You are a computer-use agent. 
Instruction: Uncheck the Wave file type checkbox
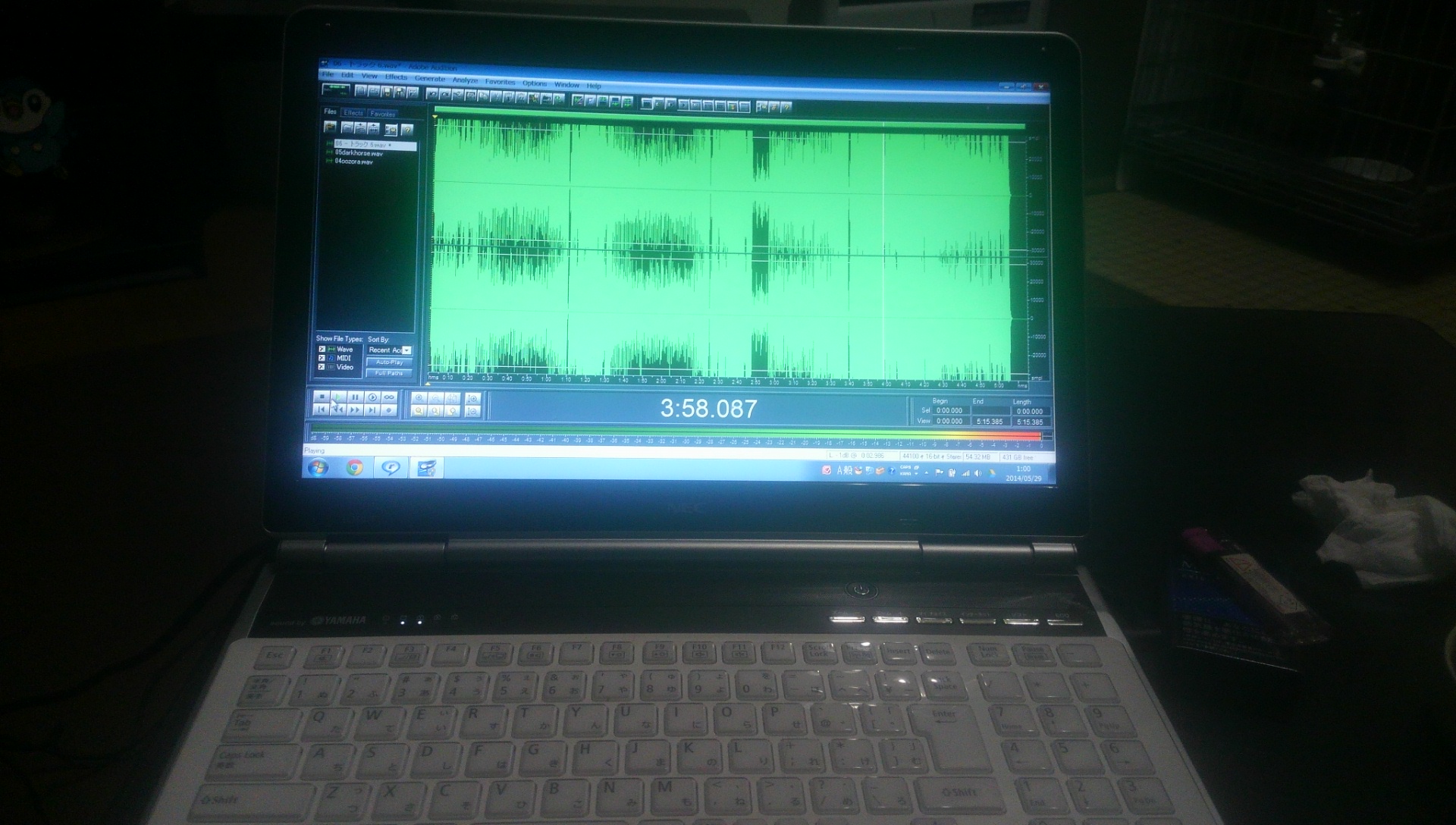(x=322, y=349)
